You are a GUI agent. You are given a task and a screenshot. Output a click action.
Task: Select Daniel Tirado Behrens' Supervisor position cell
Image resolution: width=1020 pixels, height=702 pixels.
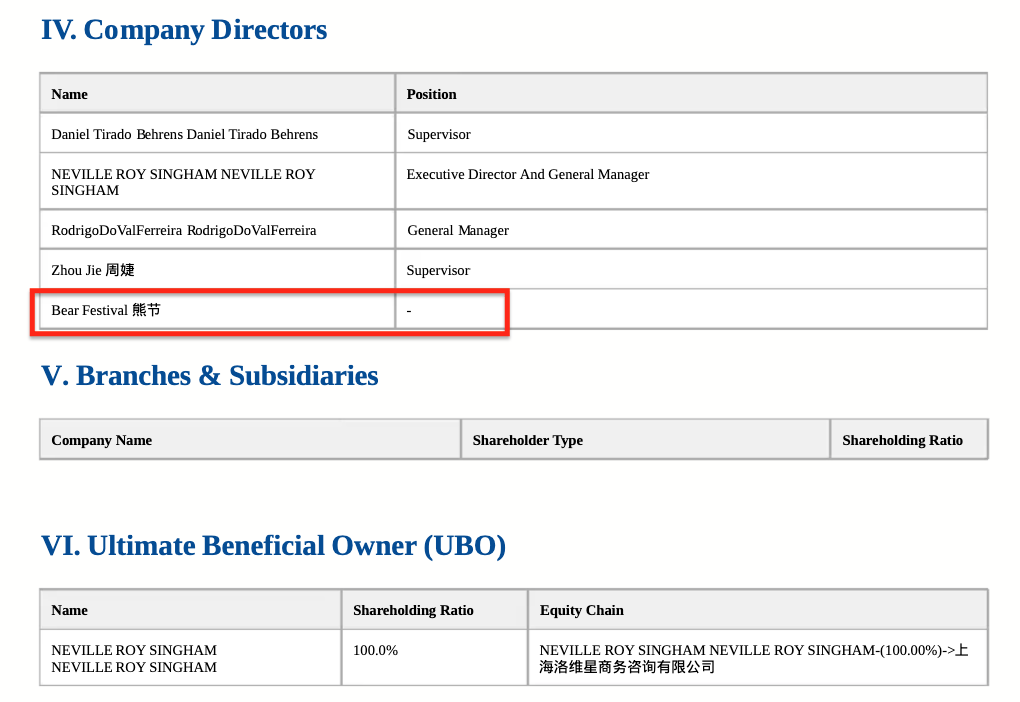pyautogui.click(x=439, y=134)
